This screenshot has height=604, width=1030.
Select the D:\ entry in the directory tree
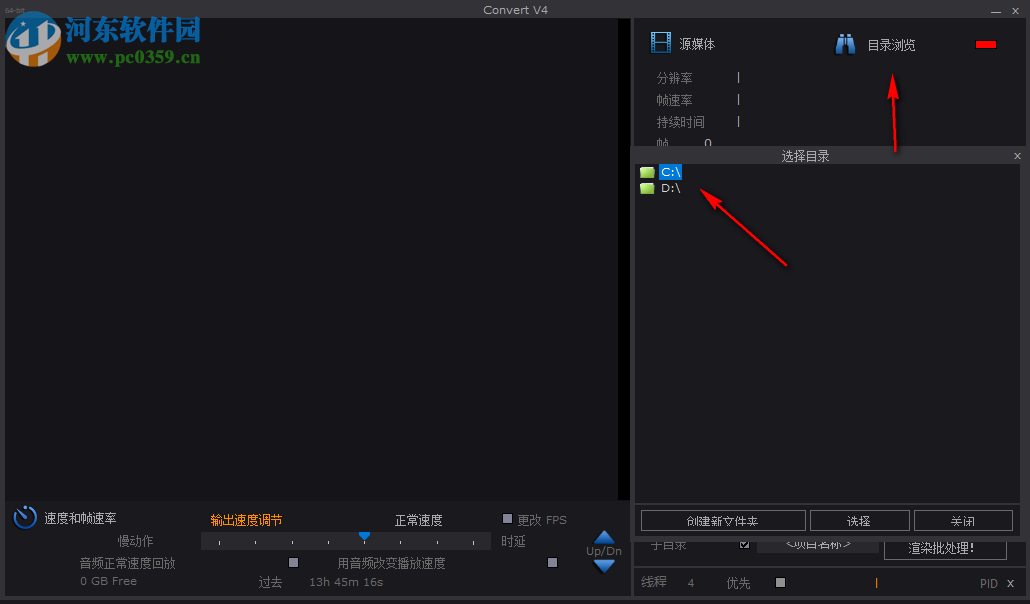[670, 187]
